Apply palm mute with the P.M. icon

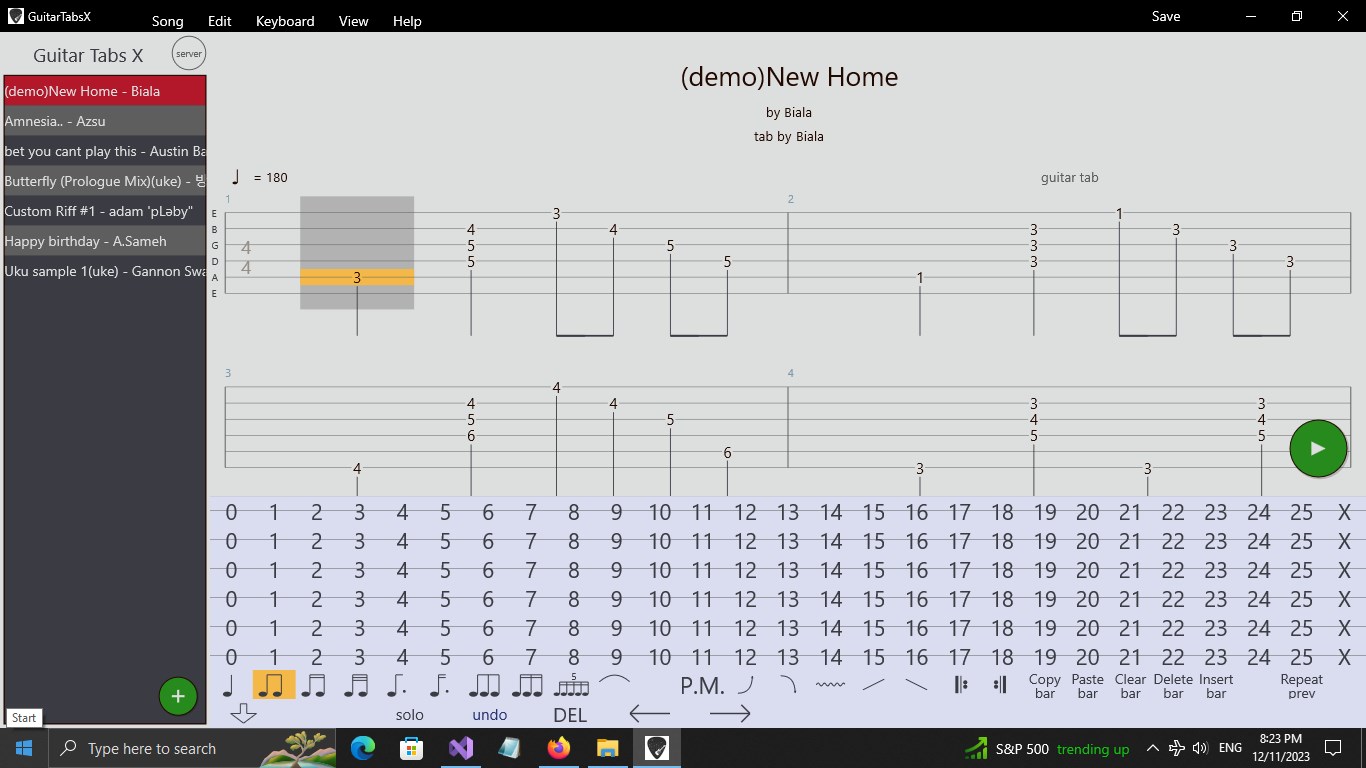(x=703, y=685)
